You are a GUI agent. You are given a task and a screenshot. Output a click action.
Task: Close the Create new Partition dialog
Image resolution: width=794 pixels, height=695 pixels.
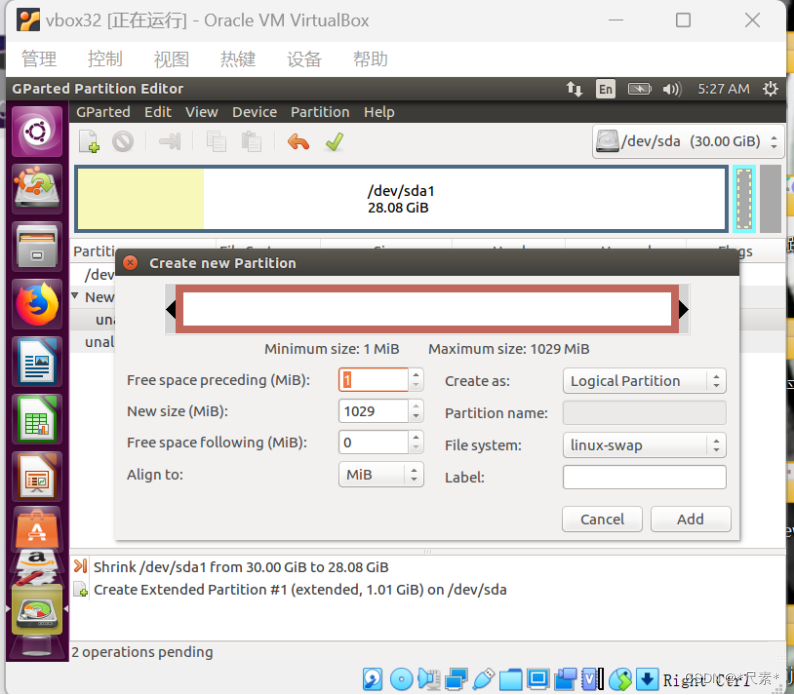click(x=130, y=263)
